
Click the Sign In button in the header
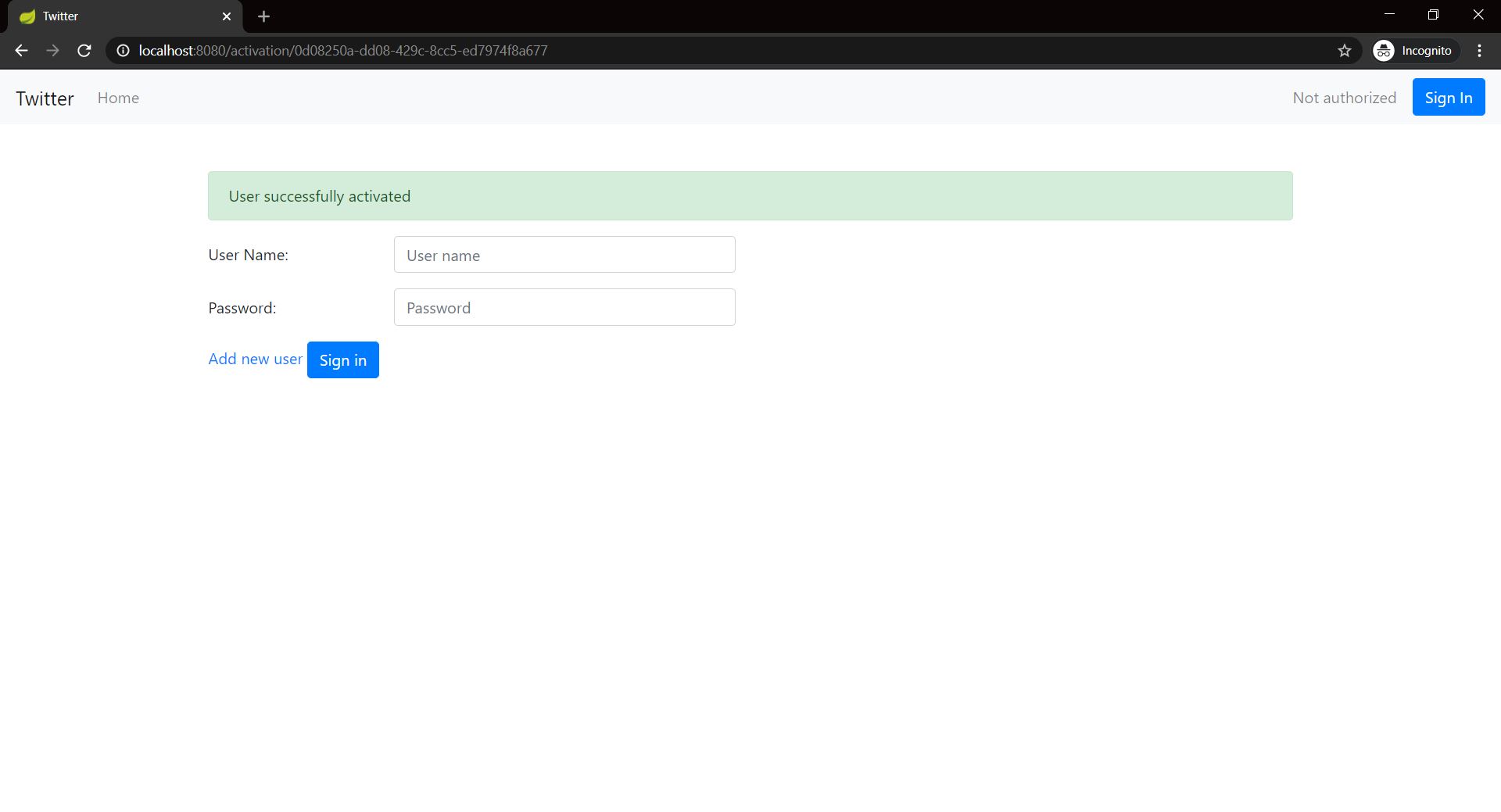pos(1448,97)
